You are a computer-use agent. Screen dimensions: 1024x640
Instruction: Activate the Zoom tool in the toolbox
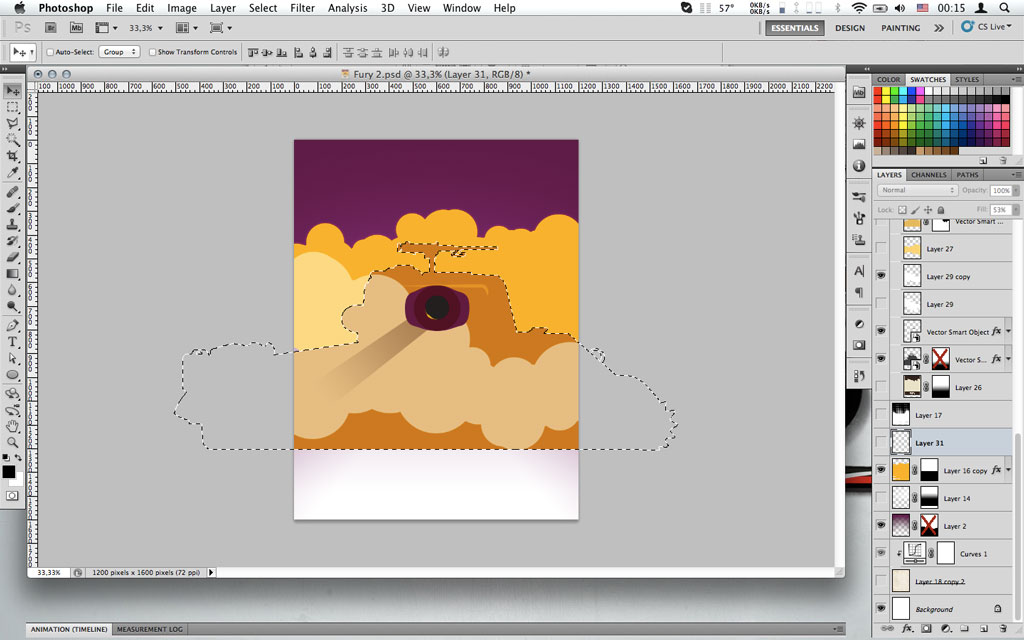(13, 442)
